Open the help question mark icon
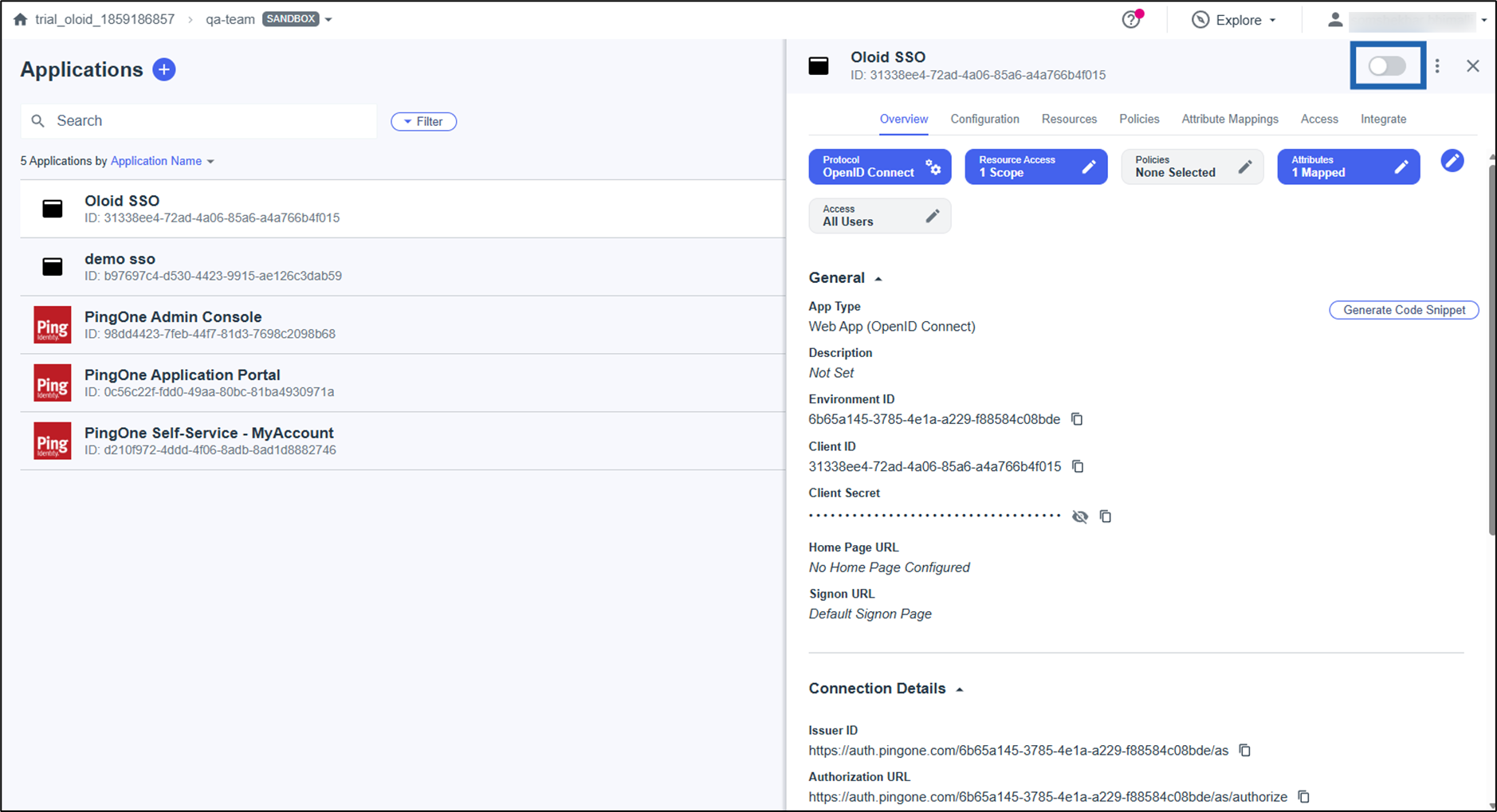Viewport: 1497px width, 812px height. (x=1131, y=19)
